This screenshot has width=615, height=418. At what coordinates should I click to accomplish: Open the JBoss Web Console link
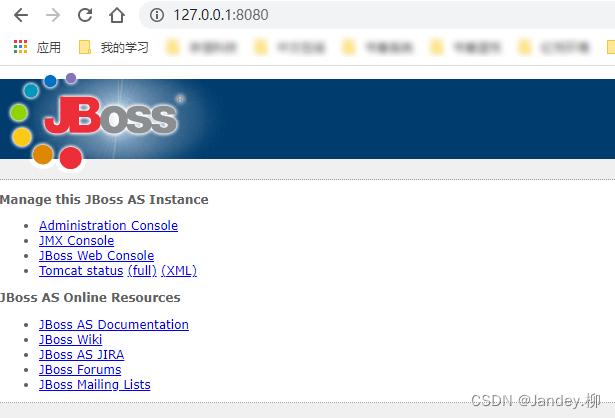click(96, 256)
